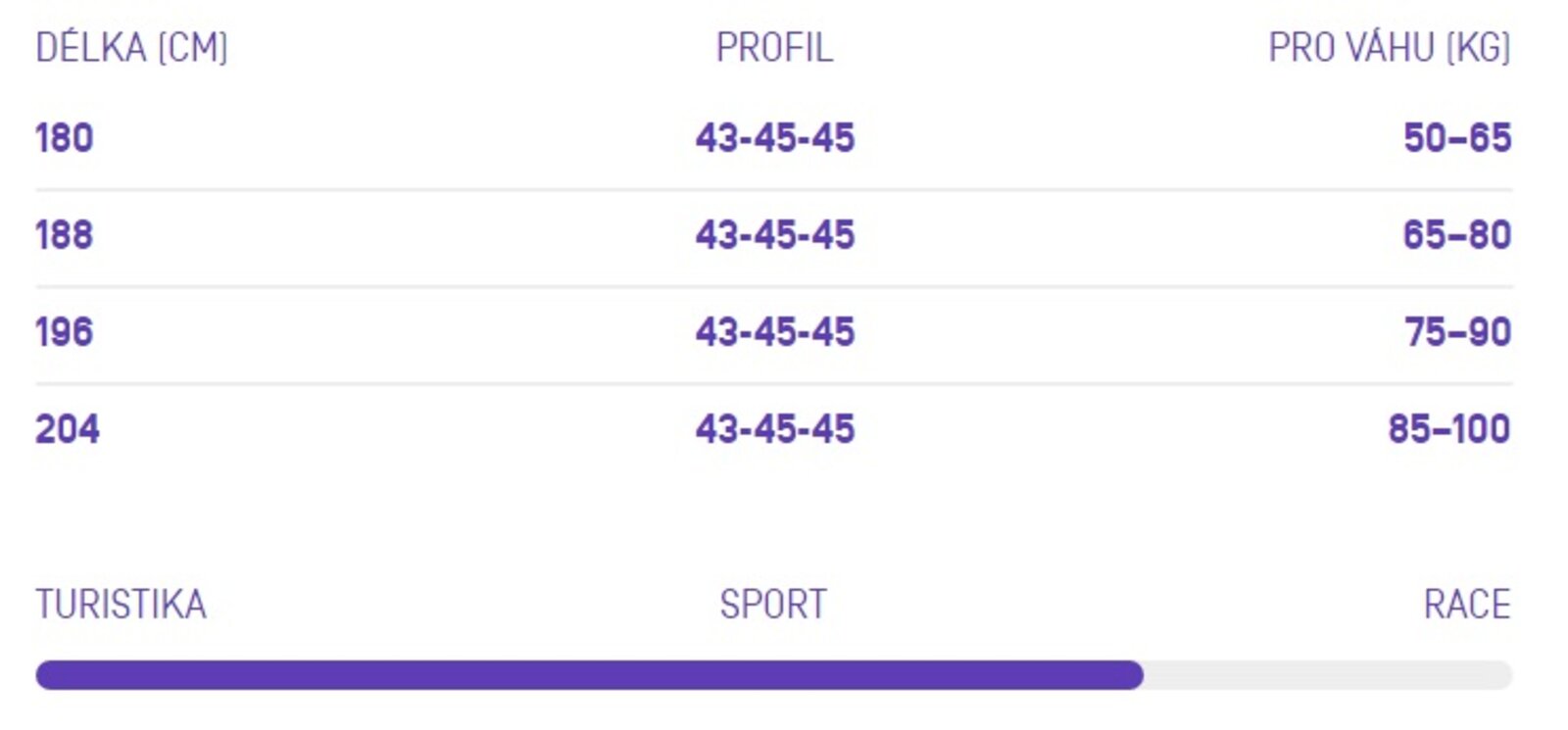Select the 188 length value
1568x730 pixels.
pyautogui.click(x=65, y=235)
